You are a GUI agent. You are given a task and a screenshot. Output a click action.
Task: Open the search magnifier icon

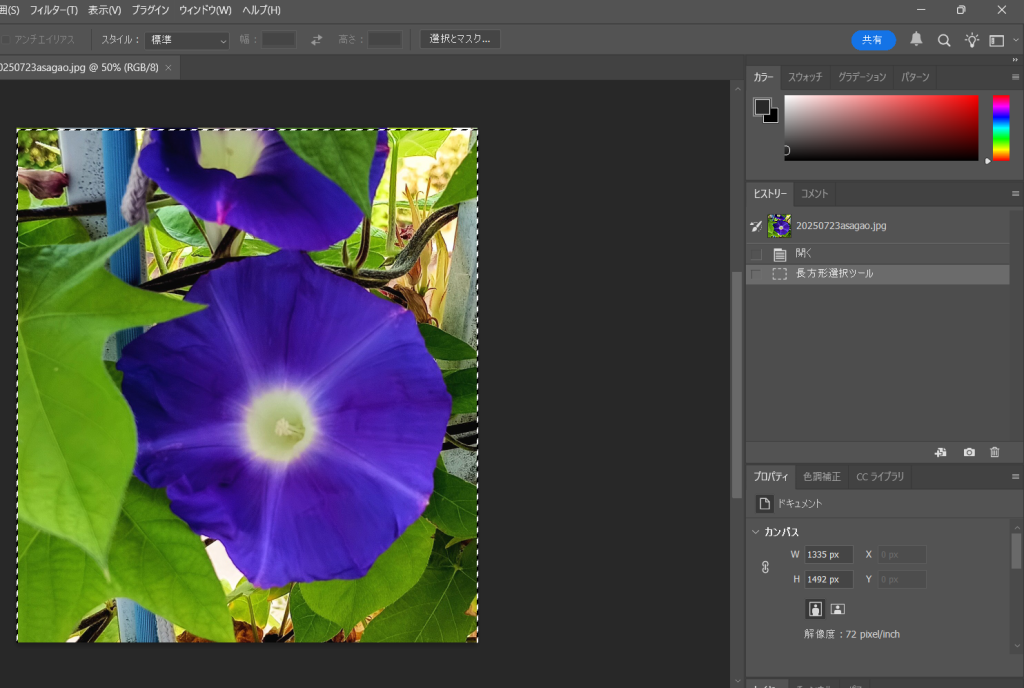(x=944, y=40)
